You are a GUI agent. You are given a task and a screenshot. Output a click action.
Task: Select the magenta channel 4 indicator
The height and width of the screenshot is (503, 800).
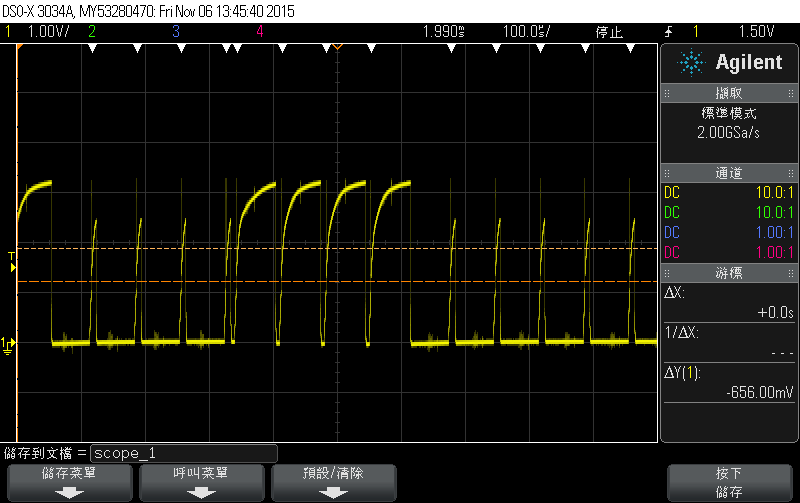click(260, 32)
